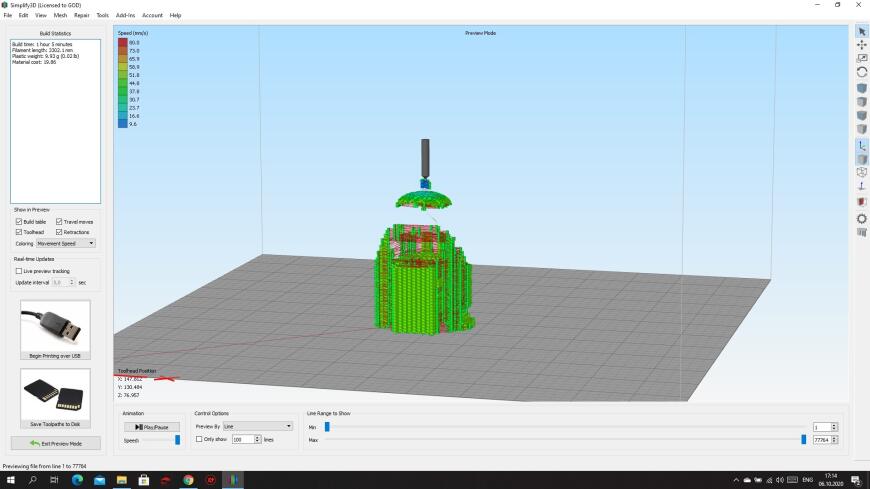Open File Explorer from the taskbar

pyautogui.click(x=122, y=480)
